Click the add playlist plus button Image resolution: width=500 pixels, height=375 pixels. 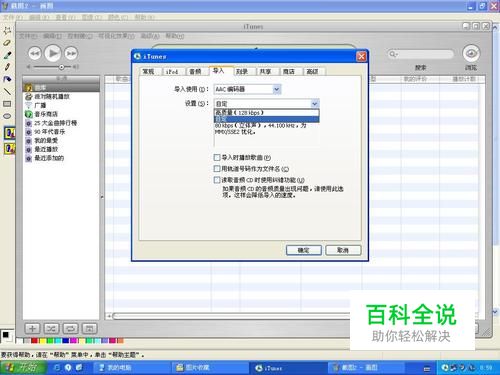pyautogui.click(x=32, y=329)
